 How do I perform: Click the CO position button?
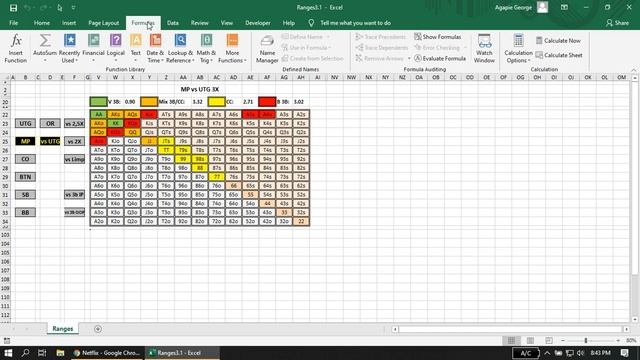tap(25, 159)
